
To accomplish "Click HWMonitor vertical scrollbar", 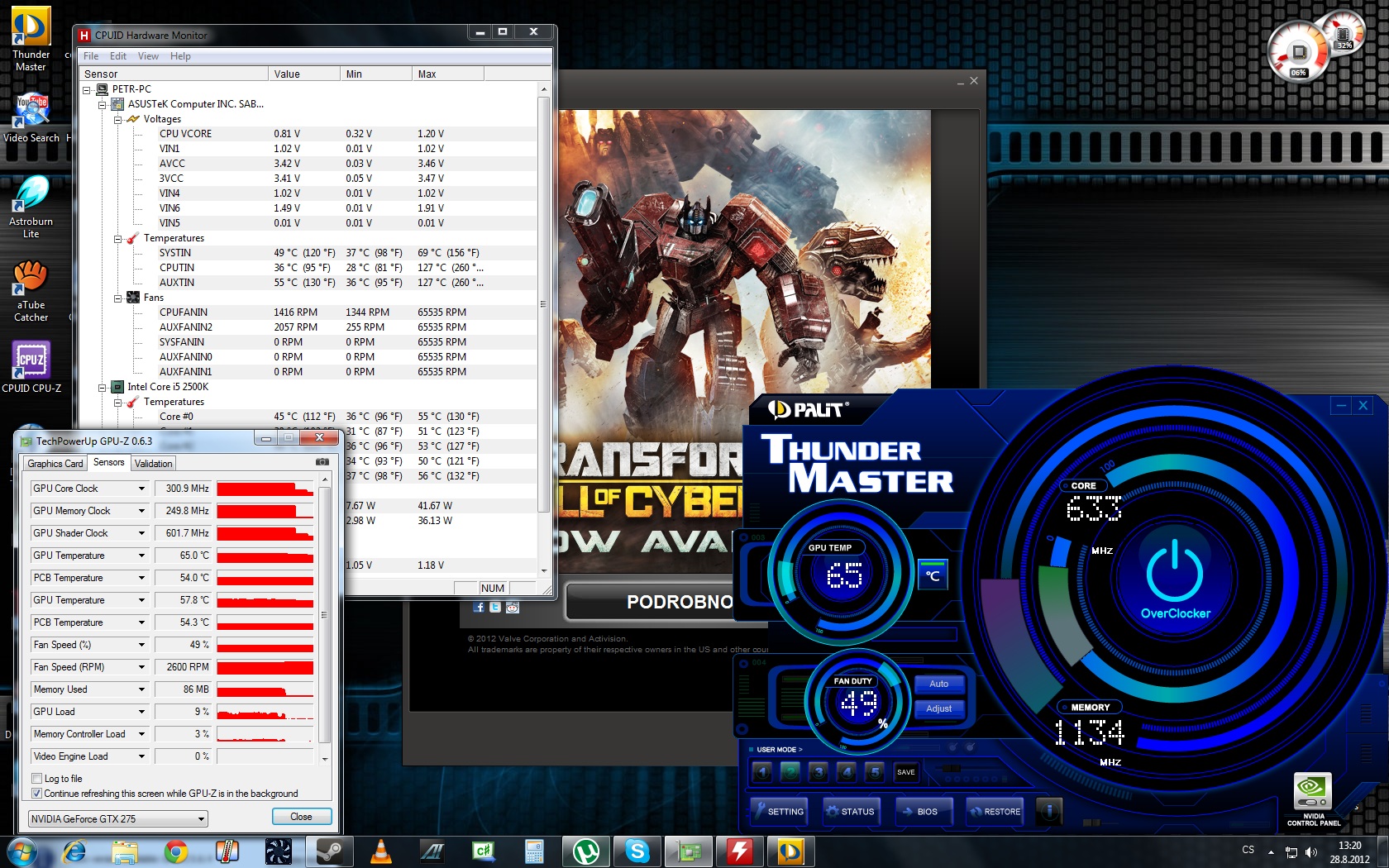I will [543, 304].
